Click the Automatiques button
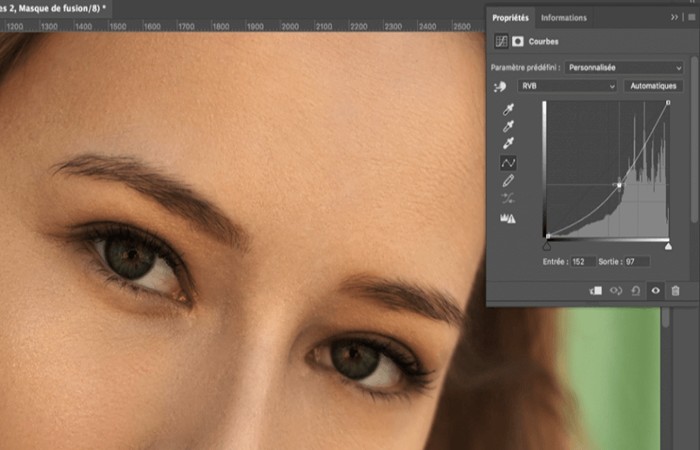This screenshot has width=700, height=450. coord(653,86)
